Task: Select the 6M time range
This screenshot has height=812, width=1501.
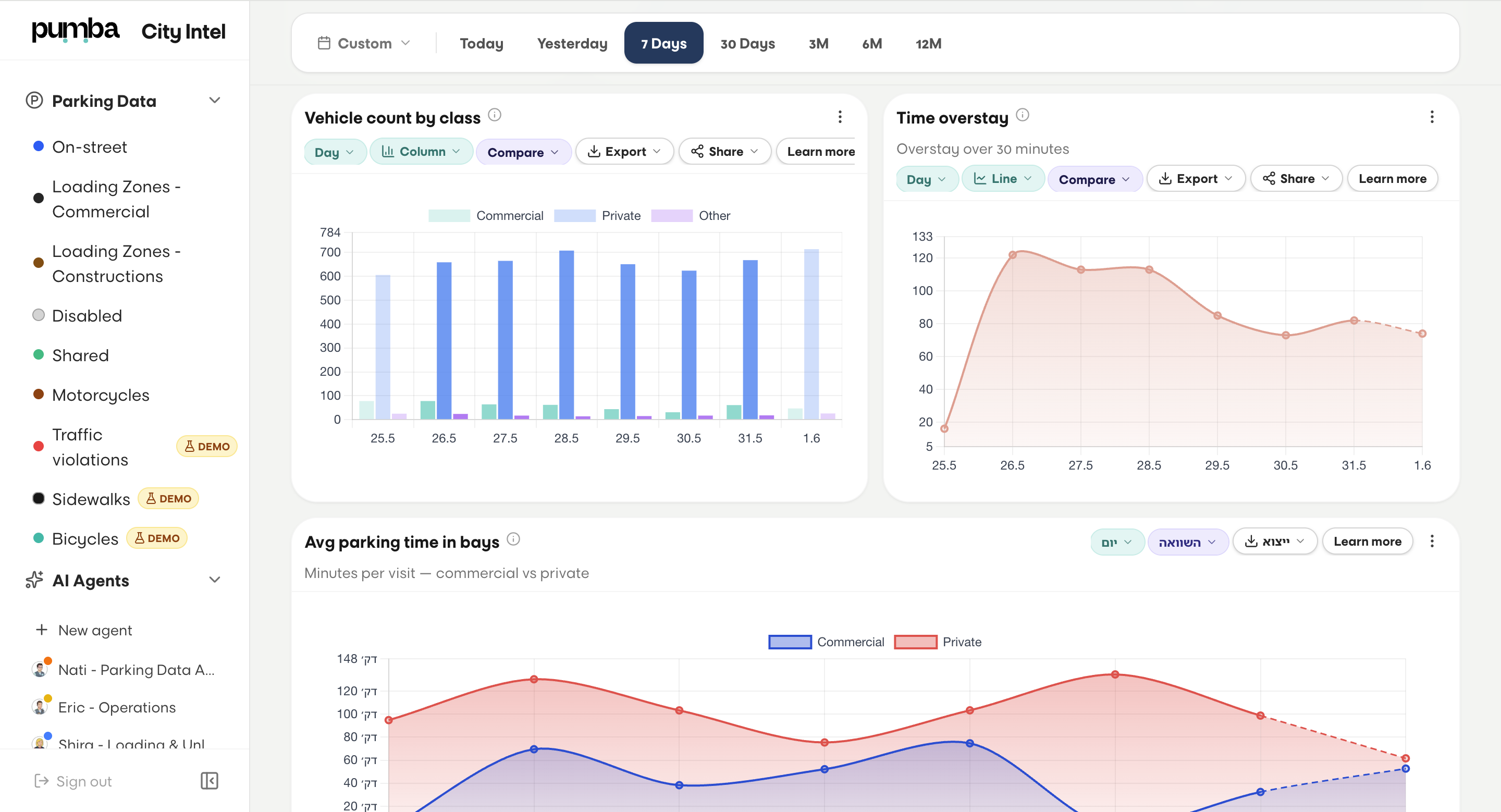Action: click(872, 43)
